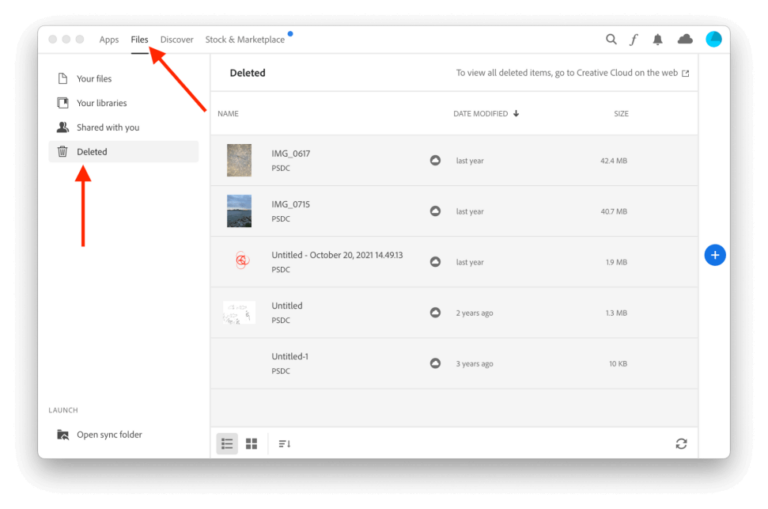
Task: Select the IMG_0617 thumbnail
Action: 239,160
